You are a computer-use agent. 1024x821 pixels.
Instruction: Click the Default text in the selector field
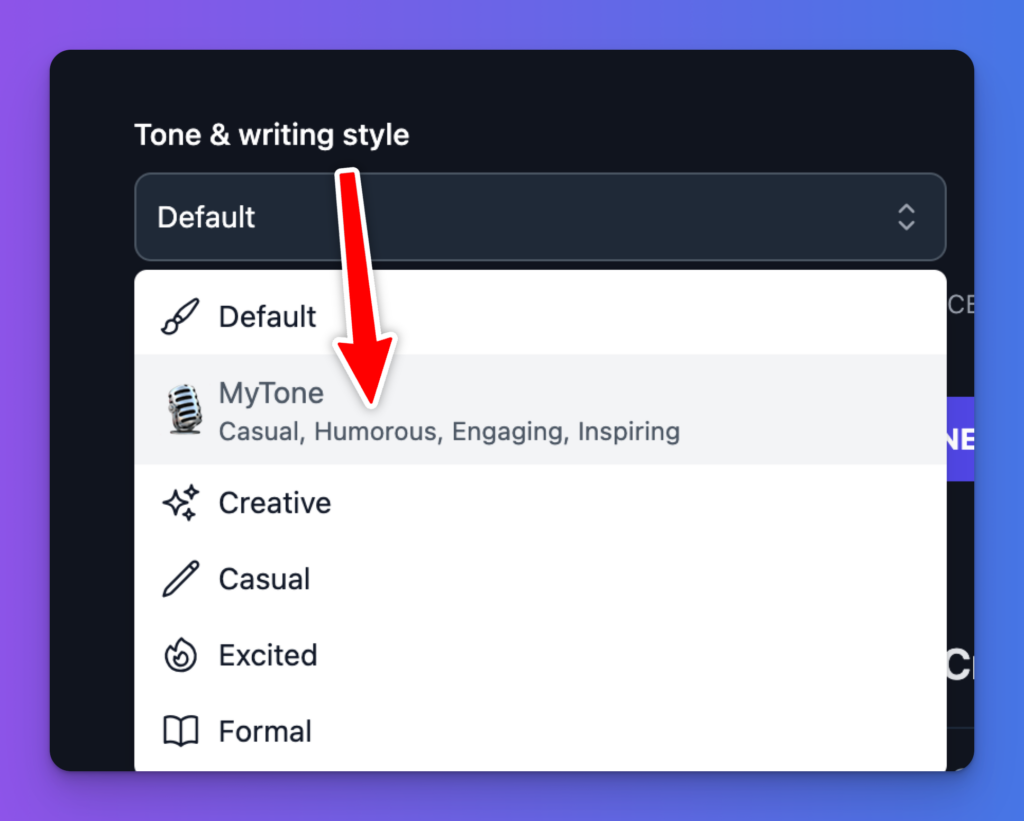[206, 217]
